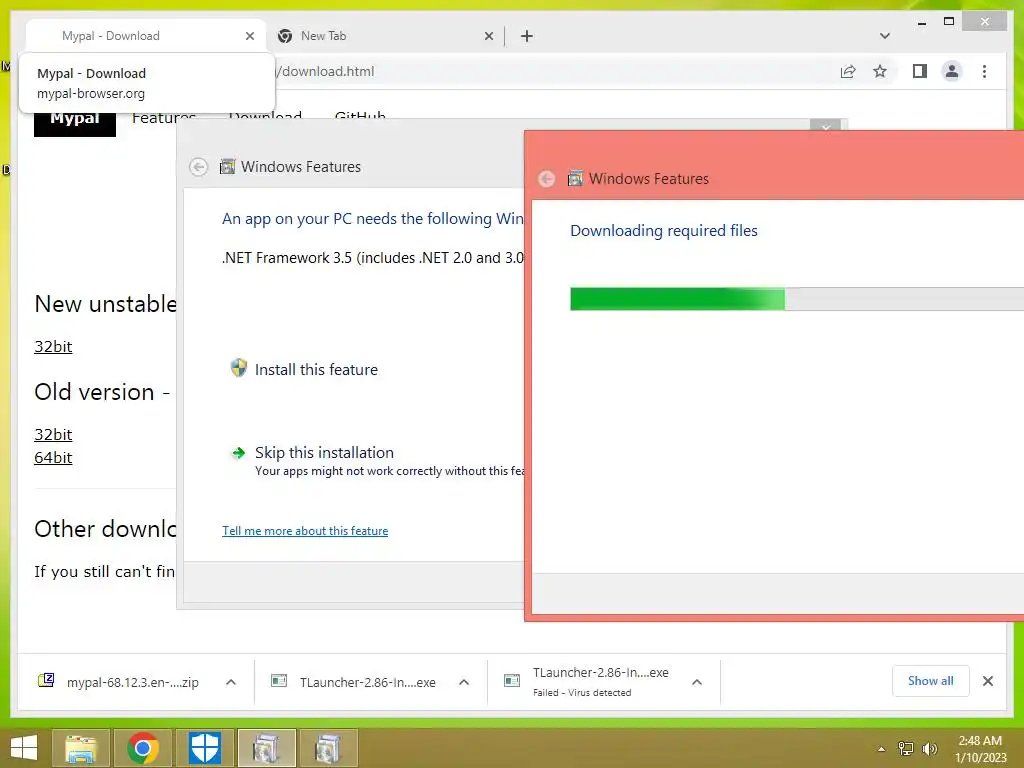Image resolution: width=1024 pixels, height=768 pixels.
Task: Click 'Downloading required files' heading
Action: coord(664,231)
